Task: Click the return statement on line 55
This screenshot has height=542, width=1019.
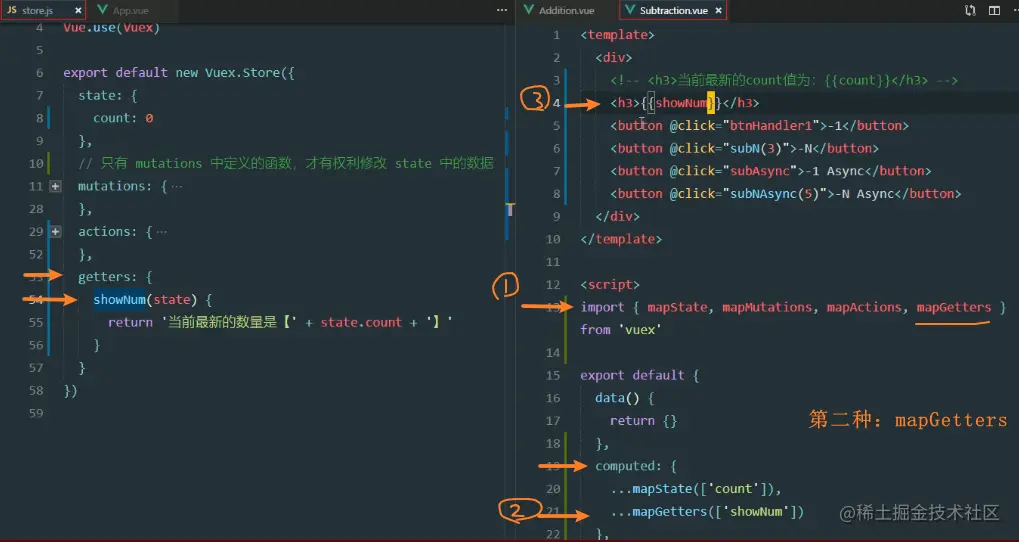Action: [279, 322]
